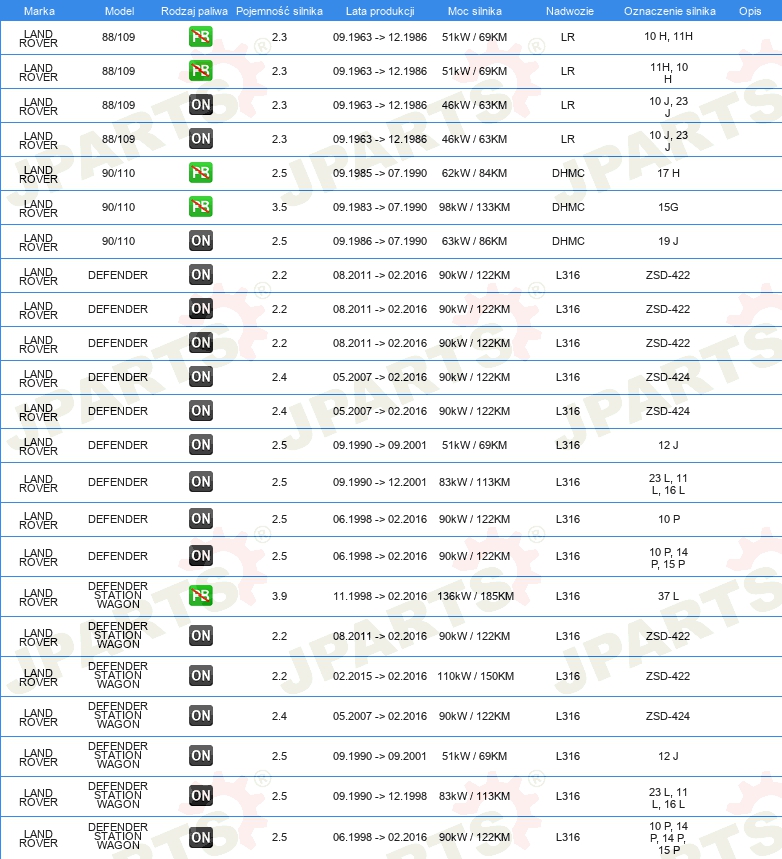Click the ON icon in the 110kW / 150KM row
This screenshot has height=859, width=782.
pyautogui.click(x=201, y=676)
